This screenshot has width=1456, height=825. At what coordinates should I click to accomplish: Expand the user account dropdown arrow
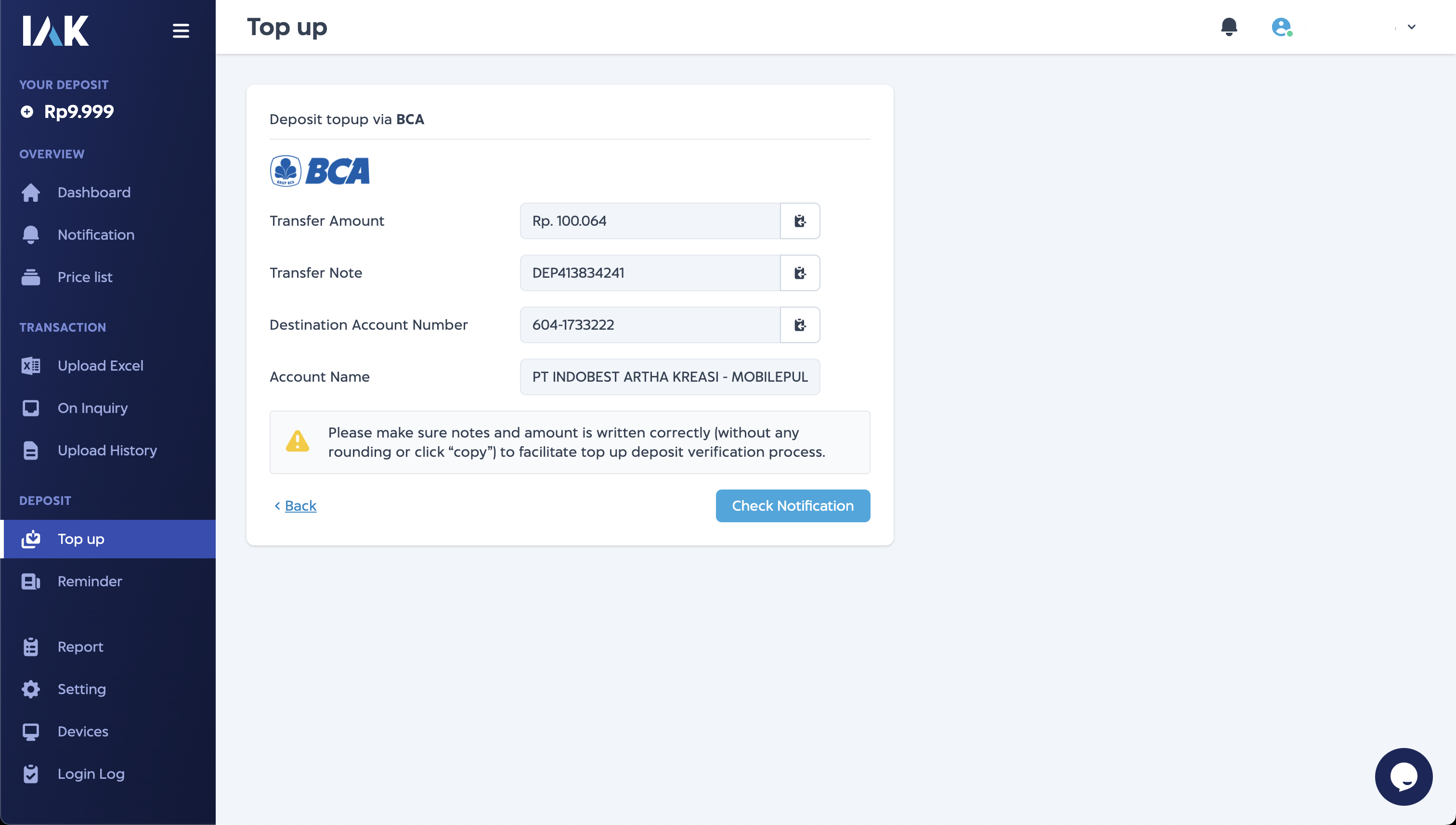click(x=1411, y=26)
